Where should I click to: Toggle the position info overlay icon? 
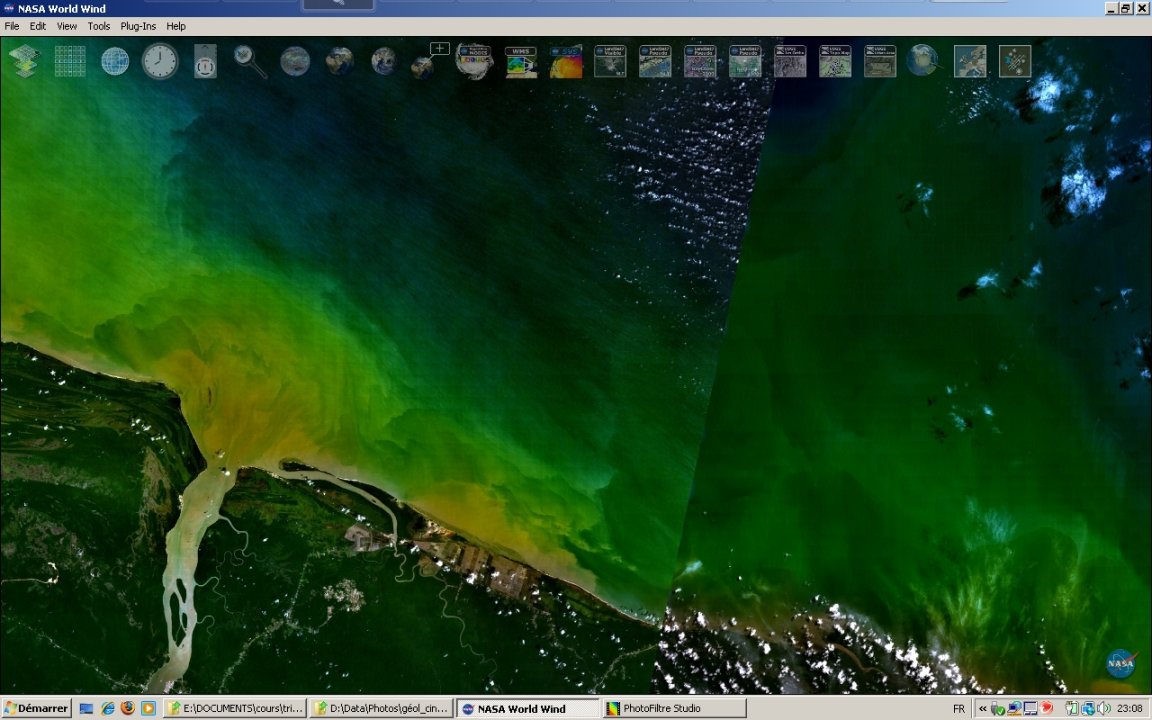pyautogui.click(x=205, y=62)
